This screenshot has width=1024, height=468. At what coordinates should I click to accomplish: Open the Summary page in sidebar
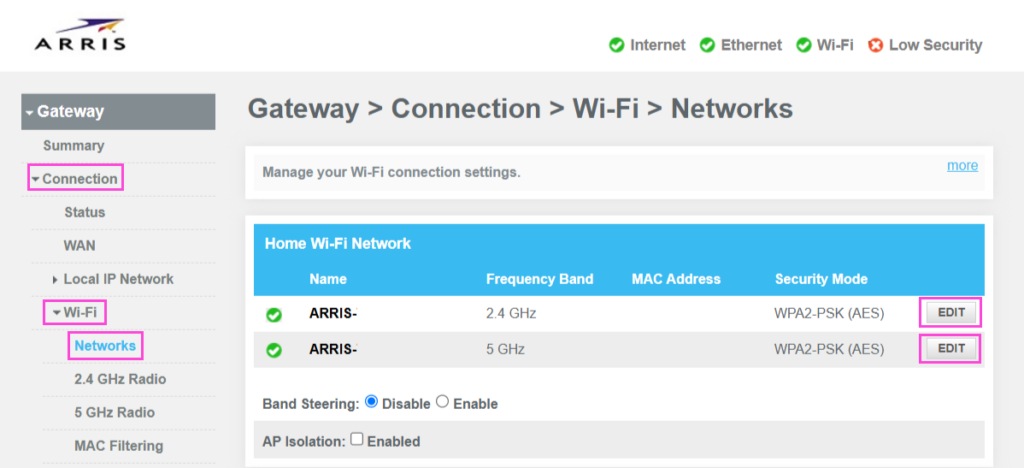coord(73,146)
